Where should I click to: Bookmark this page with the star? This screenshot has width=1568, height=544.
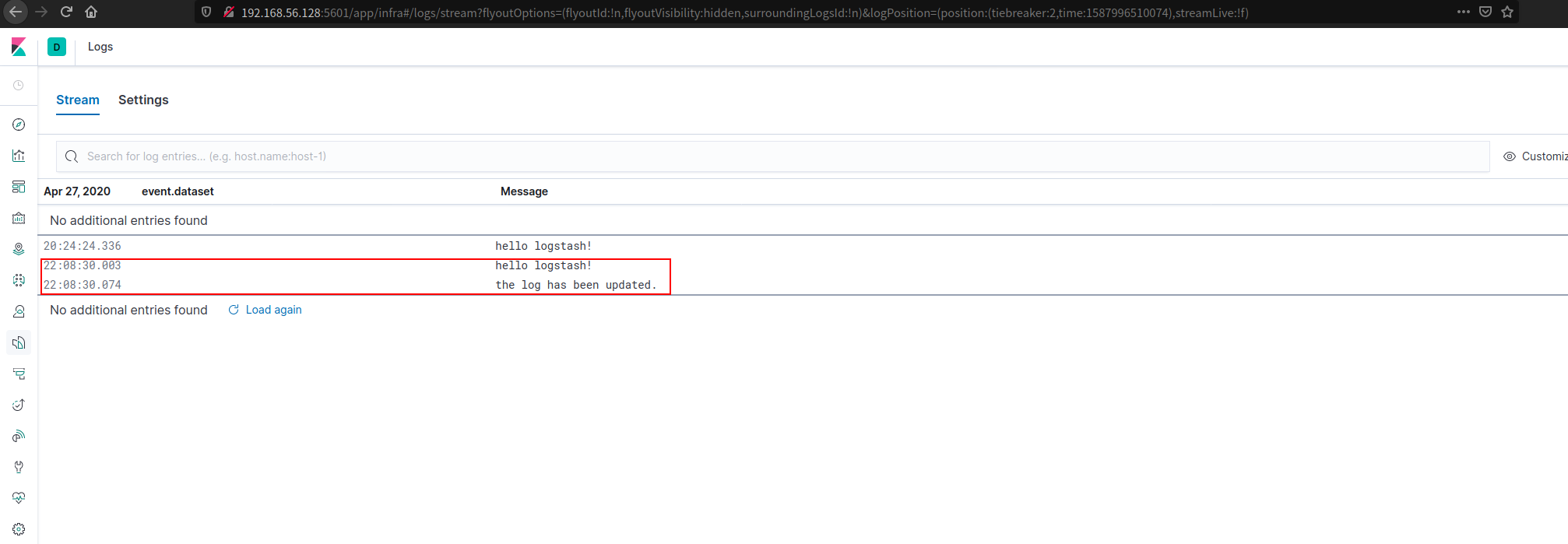(1507, 12)
